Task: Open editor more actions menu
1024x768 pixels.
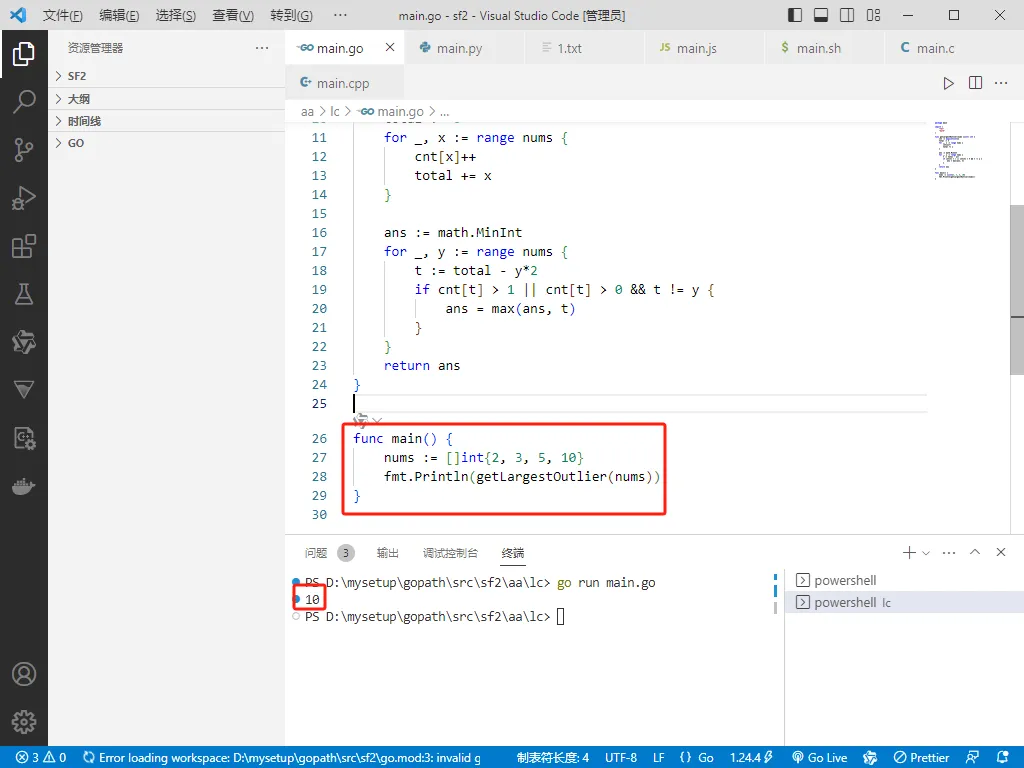Action: [x=1001, y=83]
